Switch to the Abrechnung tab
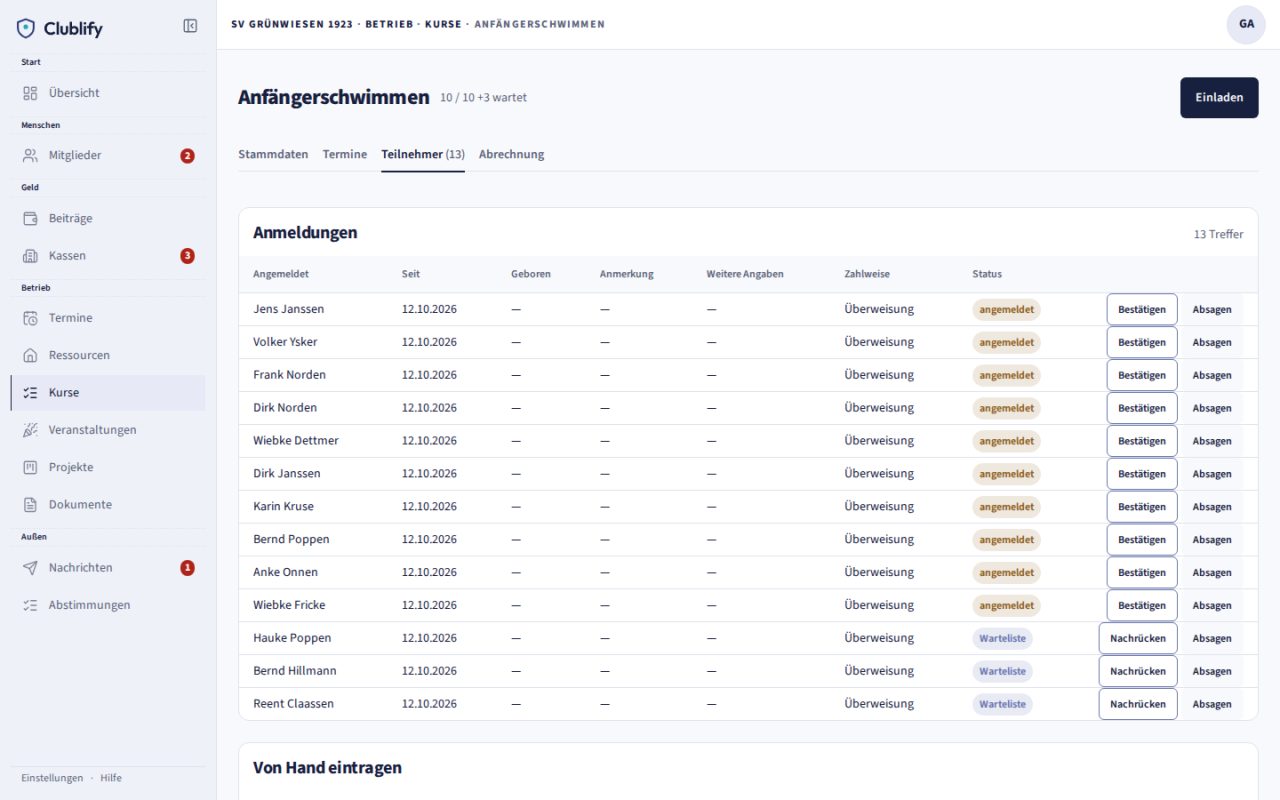Viewport: 1280px width, 800px height. pos(511,154)
